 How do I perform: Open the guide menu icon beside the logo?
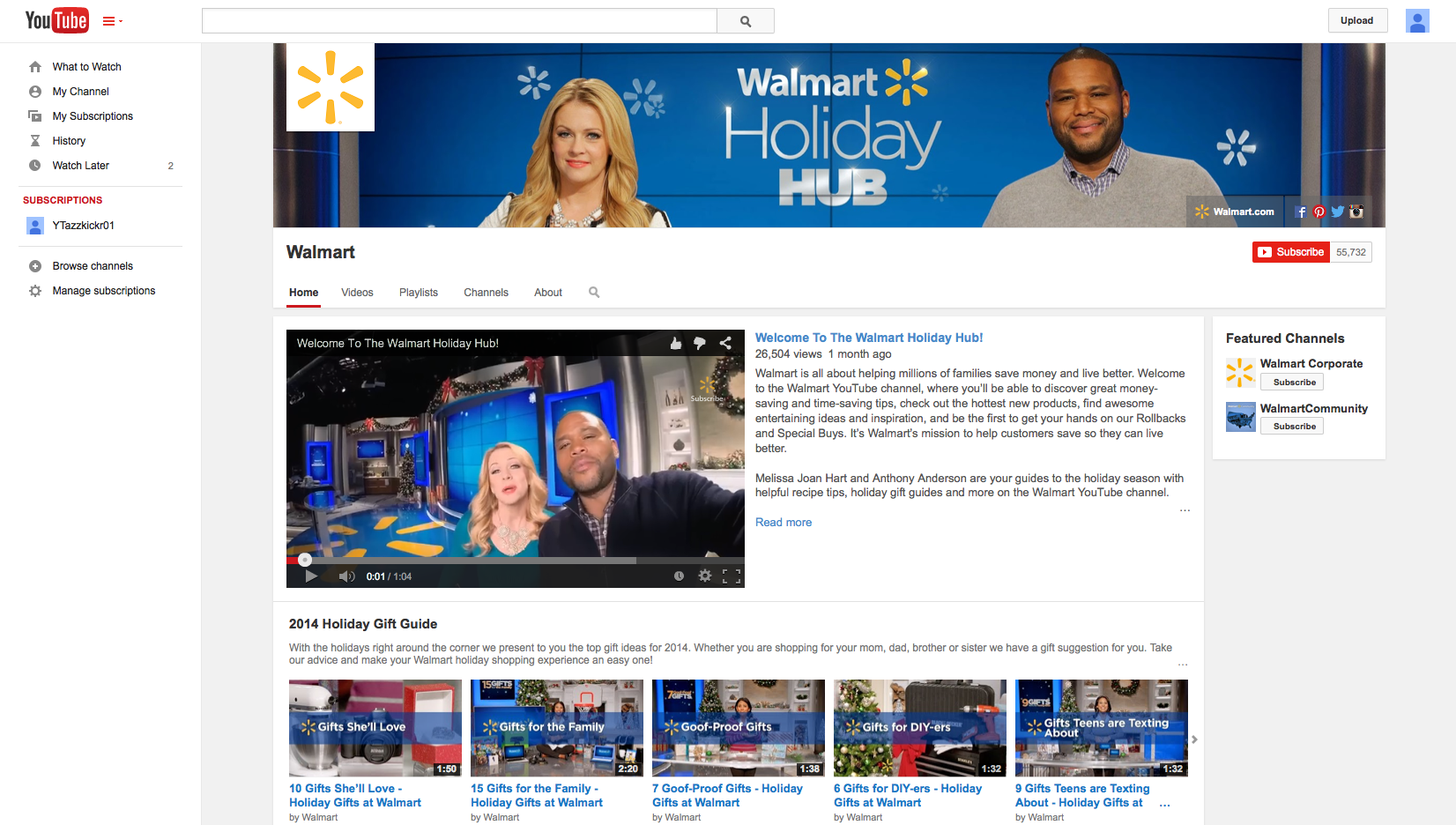(x=112, y=21)
